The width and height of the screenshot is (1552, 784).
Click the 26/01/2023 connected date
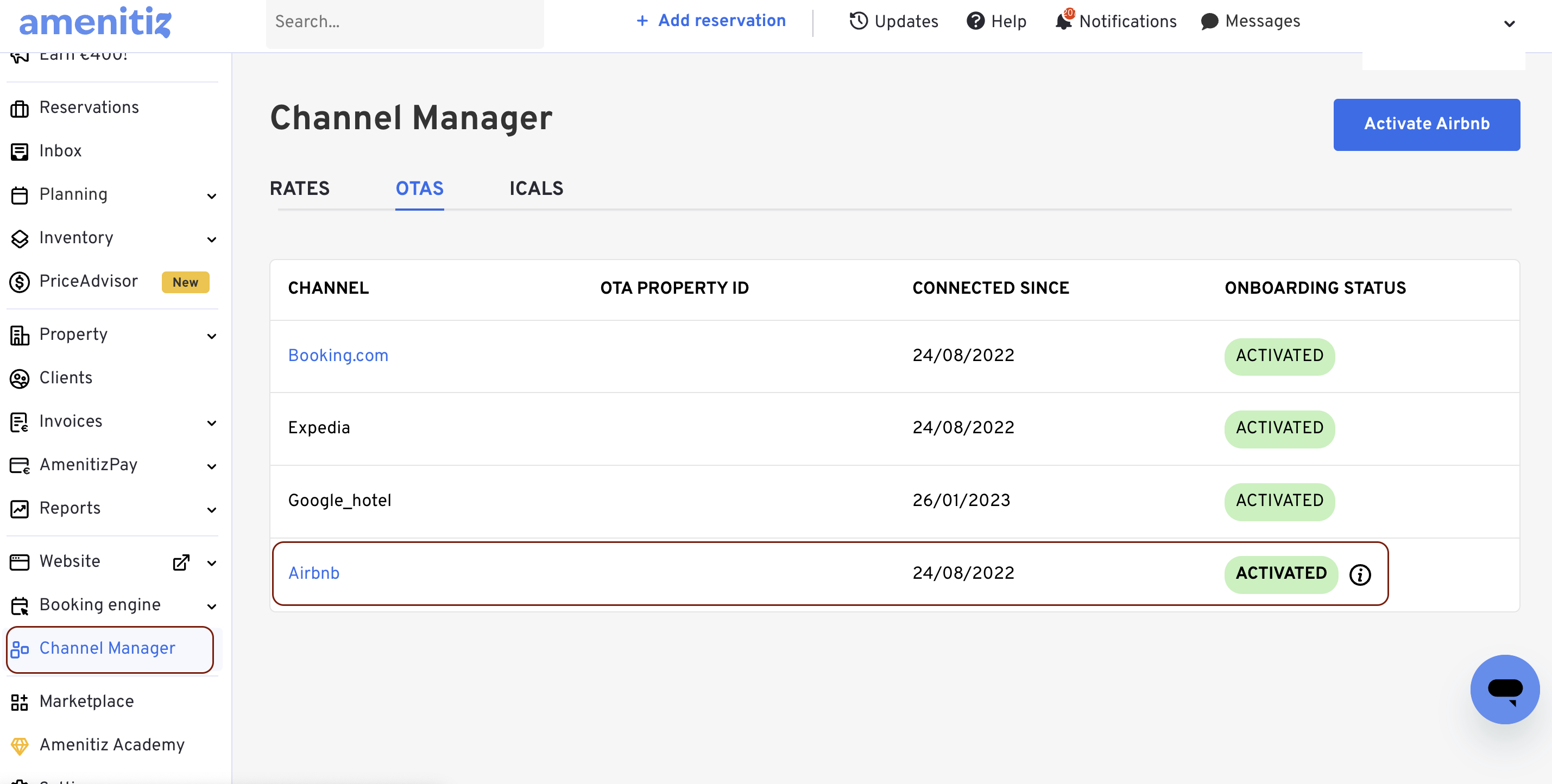coord(961,501)
